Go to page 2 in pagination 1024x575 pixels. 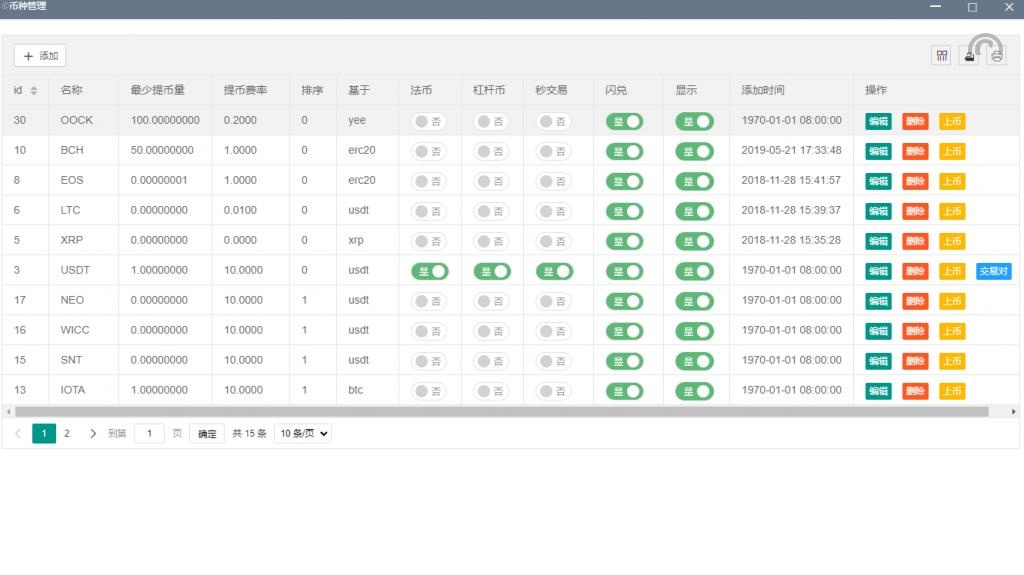point(67,434)
